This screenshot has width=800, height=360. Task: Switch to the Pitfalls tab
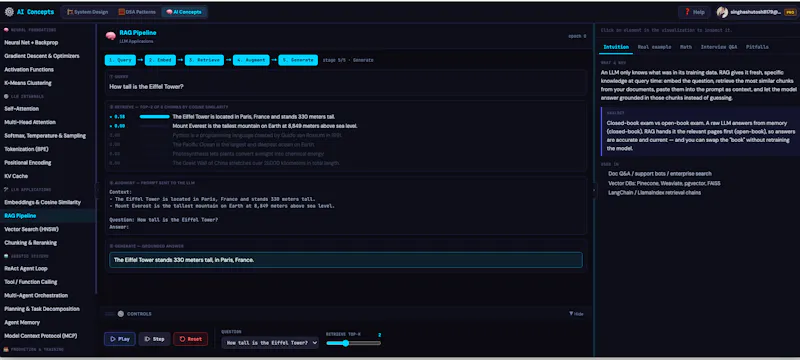757,47
